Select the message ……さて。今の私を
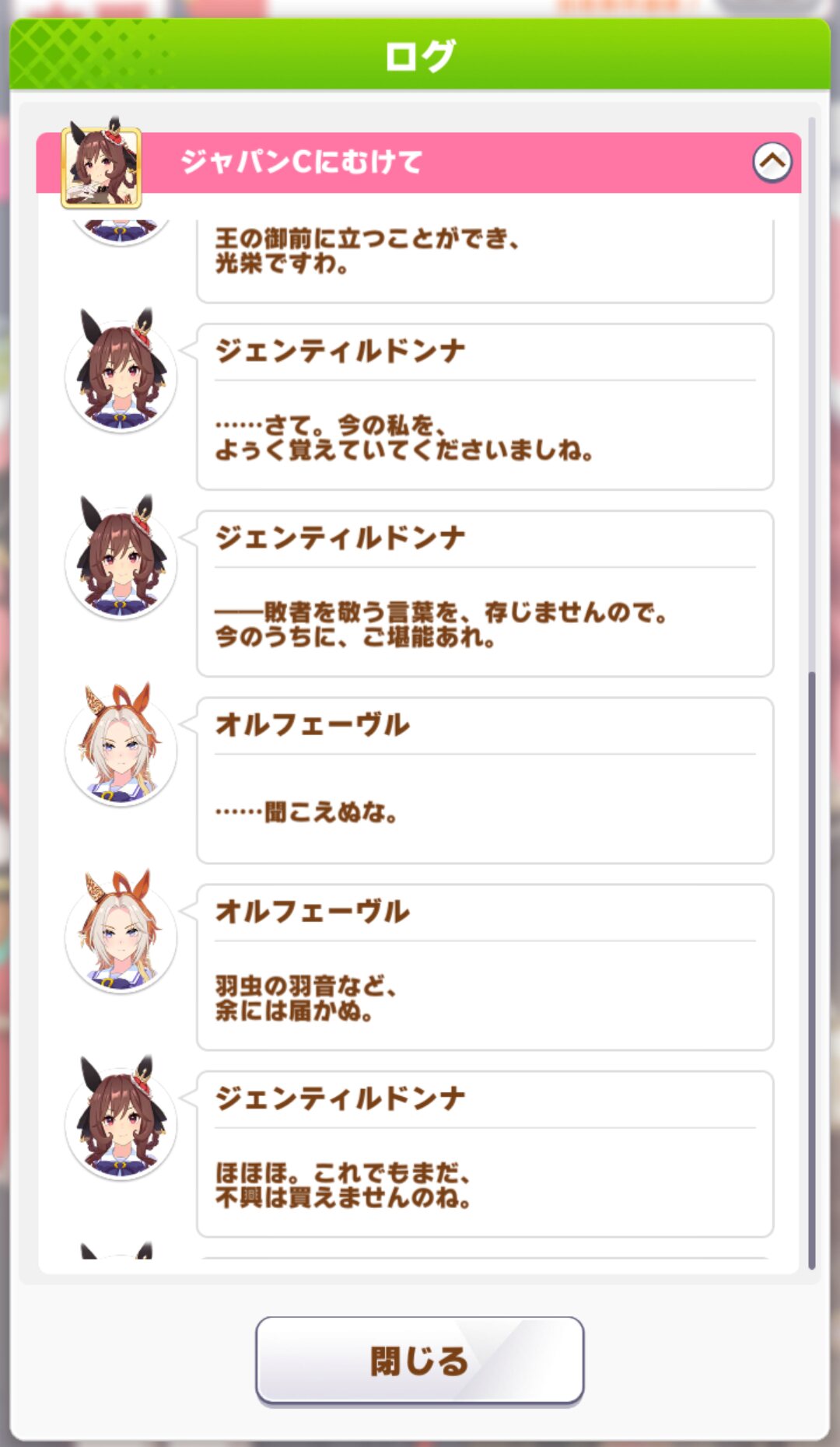 (x=485, y=407)
